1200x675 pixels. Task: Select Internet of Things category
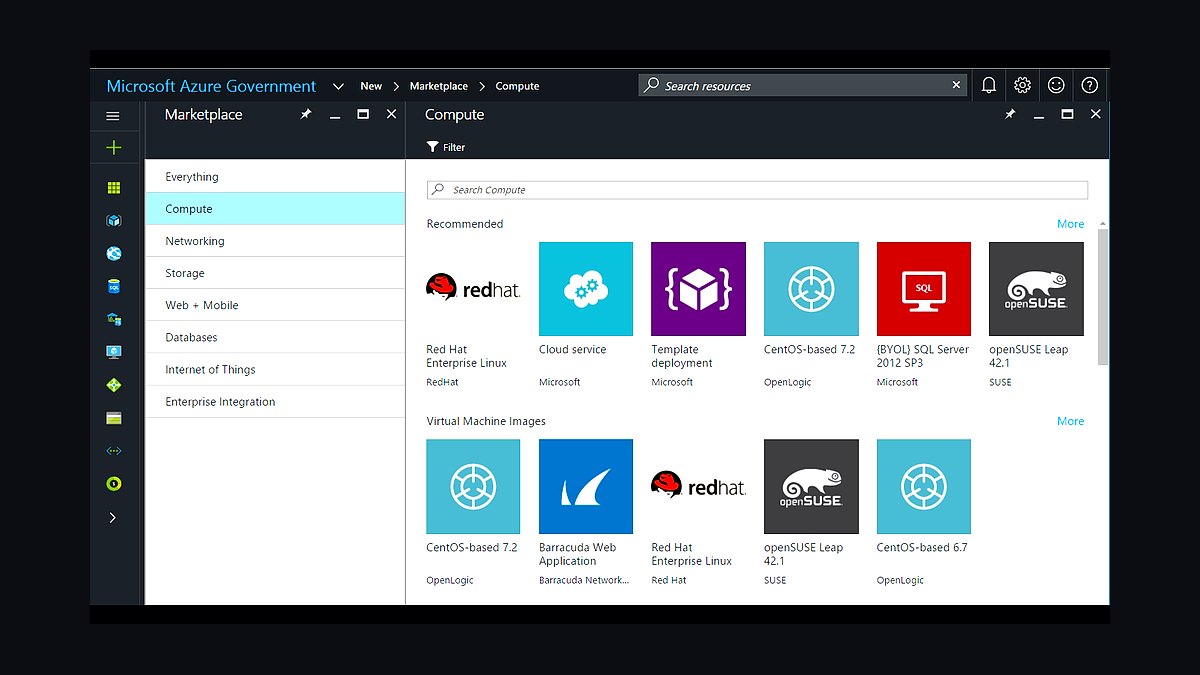(x=275, y=369)
